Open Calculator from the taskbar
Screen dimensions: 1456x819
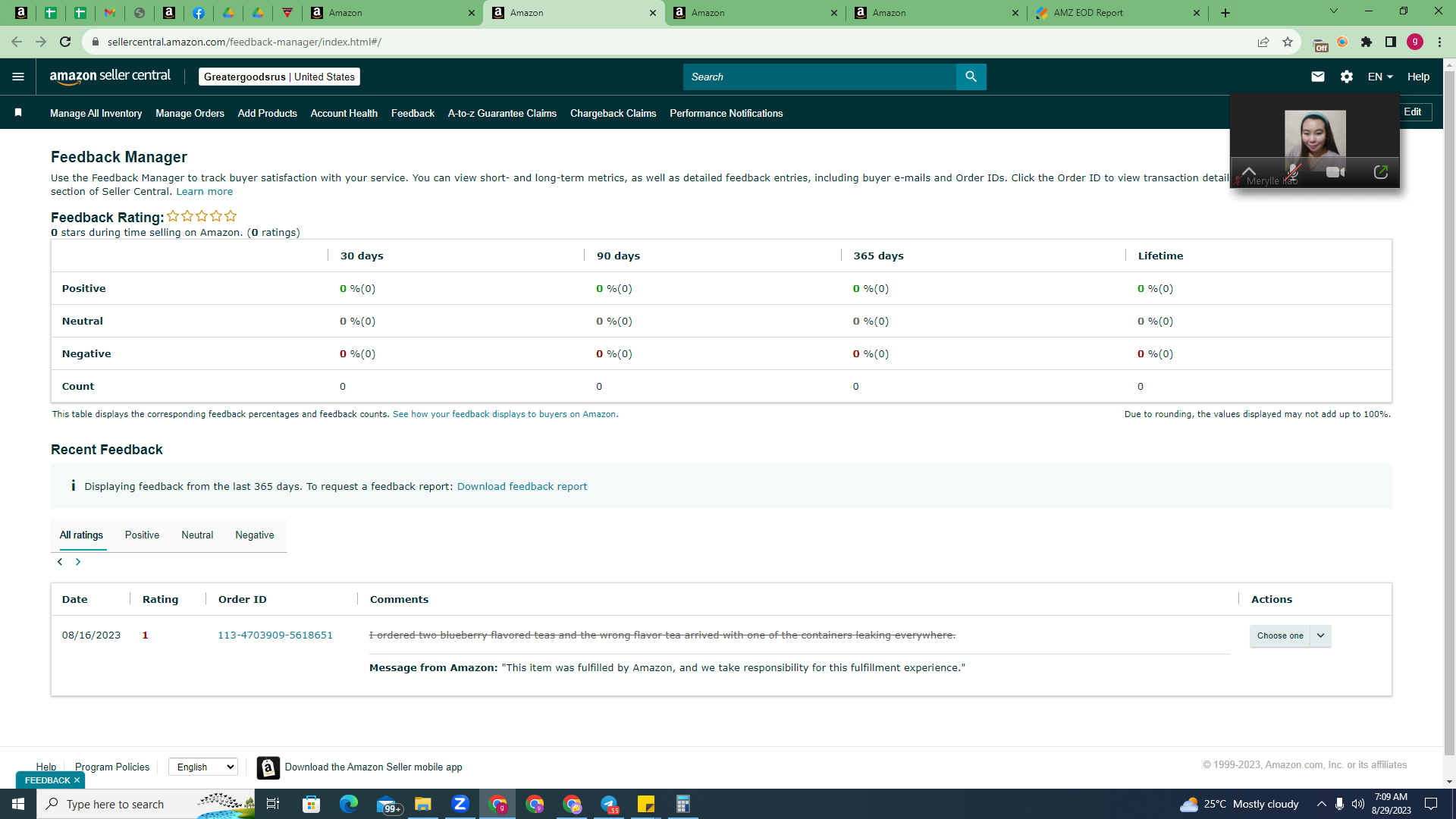[x=683, y=804]
